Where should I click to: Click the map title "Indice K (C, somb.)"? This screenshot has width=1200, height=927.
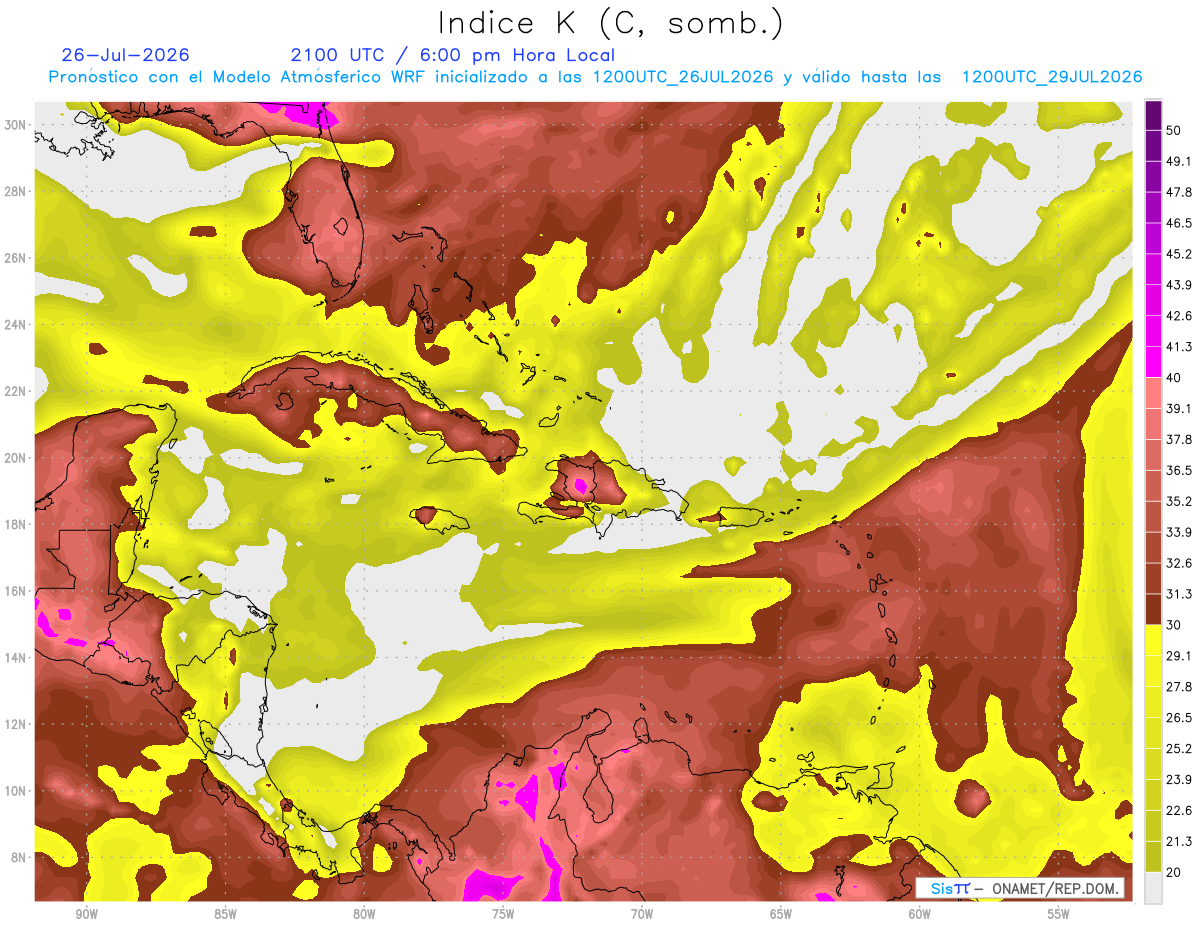point(611,23)
